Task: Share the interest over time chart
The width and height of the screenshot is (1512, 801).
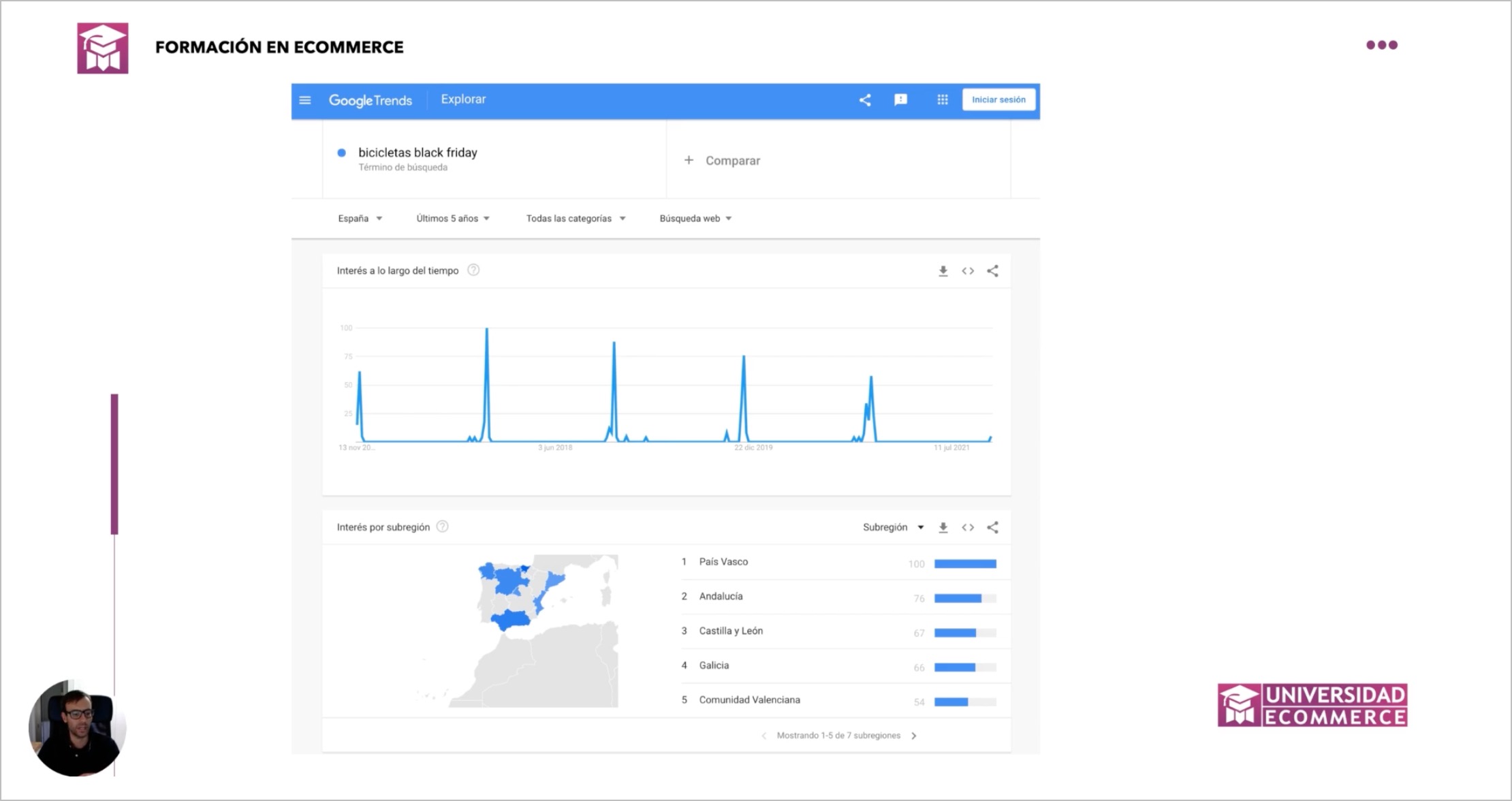Action: (x=993, y=271)
